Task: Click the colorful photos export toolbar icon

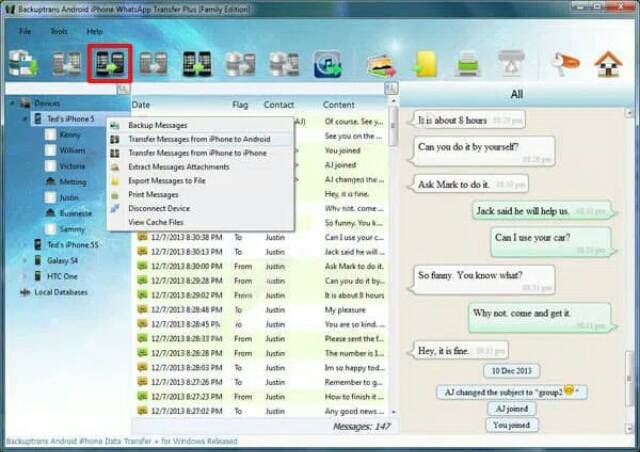Action: click(x=379, y=64)
